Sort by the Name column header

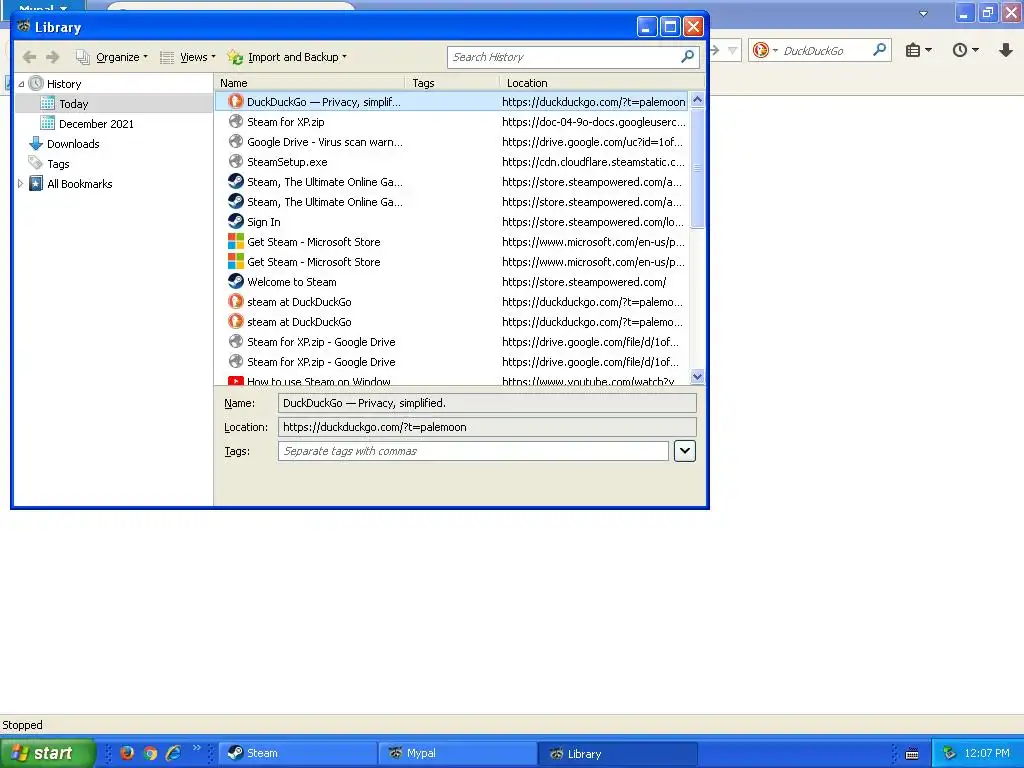(x=310, y=83)
